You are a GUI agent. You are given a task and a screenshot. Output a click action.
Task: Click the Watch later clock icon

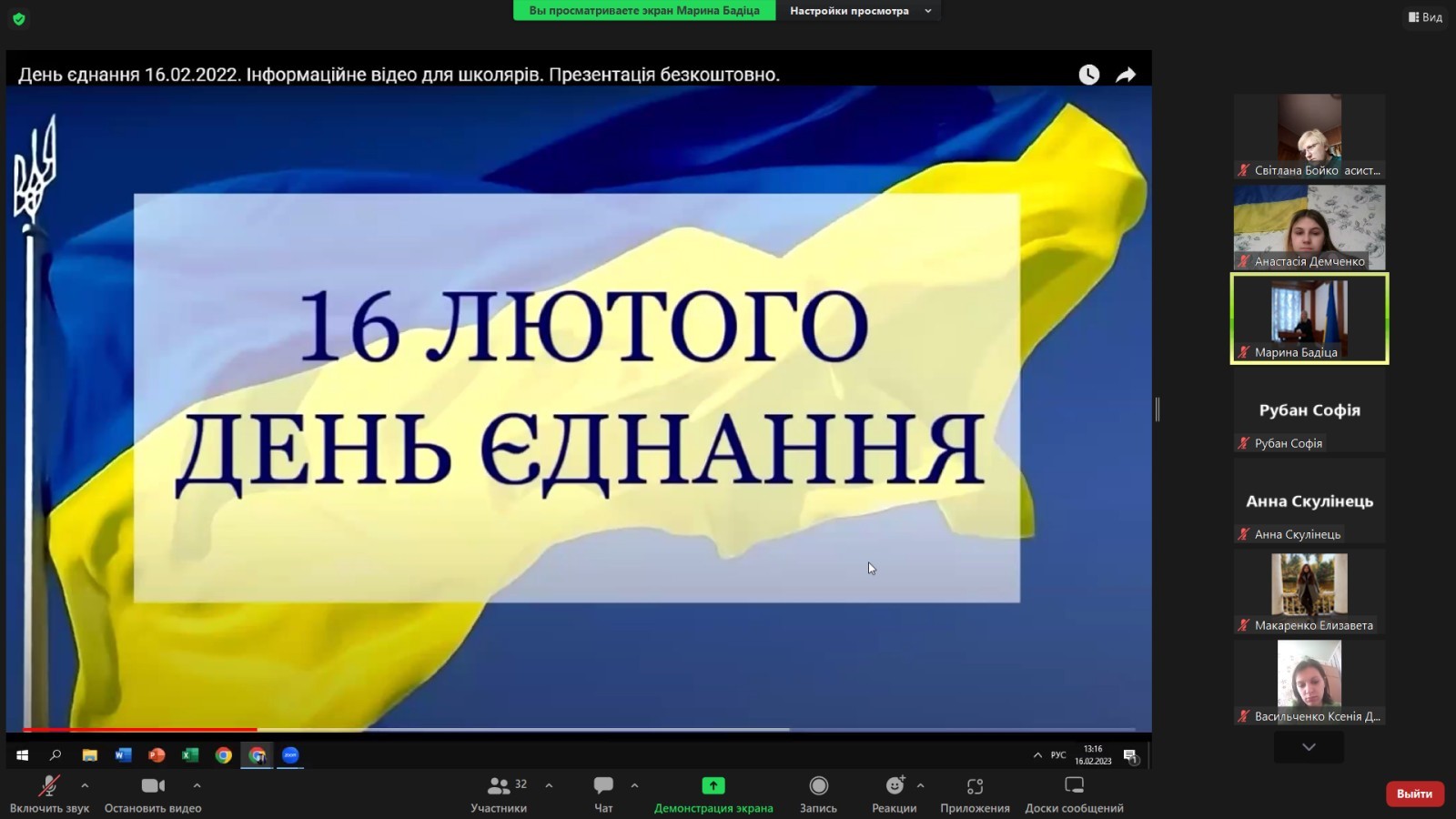1089,75
